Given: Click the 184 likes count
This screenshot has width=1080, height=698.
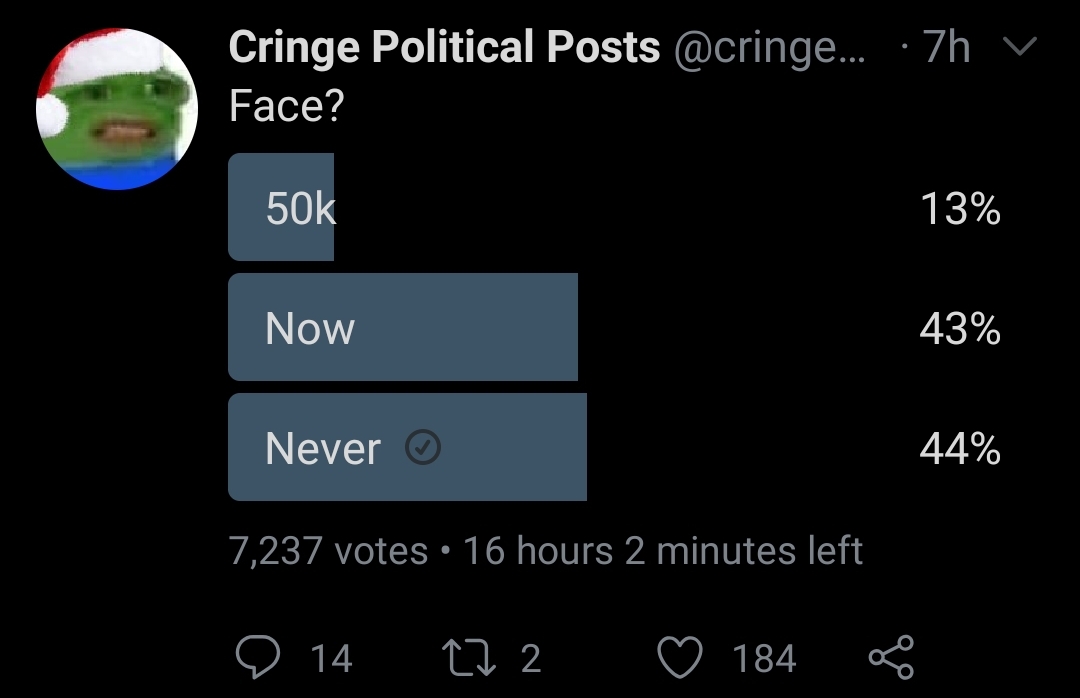Looking at the screenshot, I should tap(764, 658).
